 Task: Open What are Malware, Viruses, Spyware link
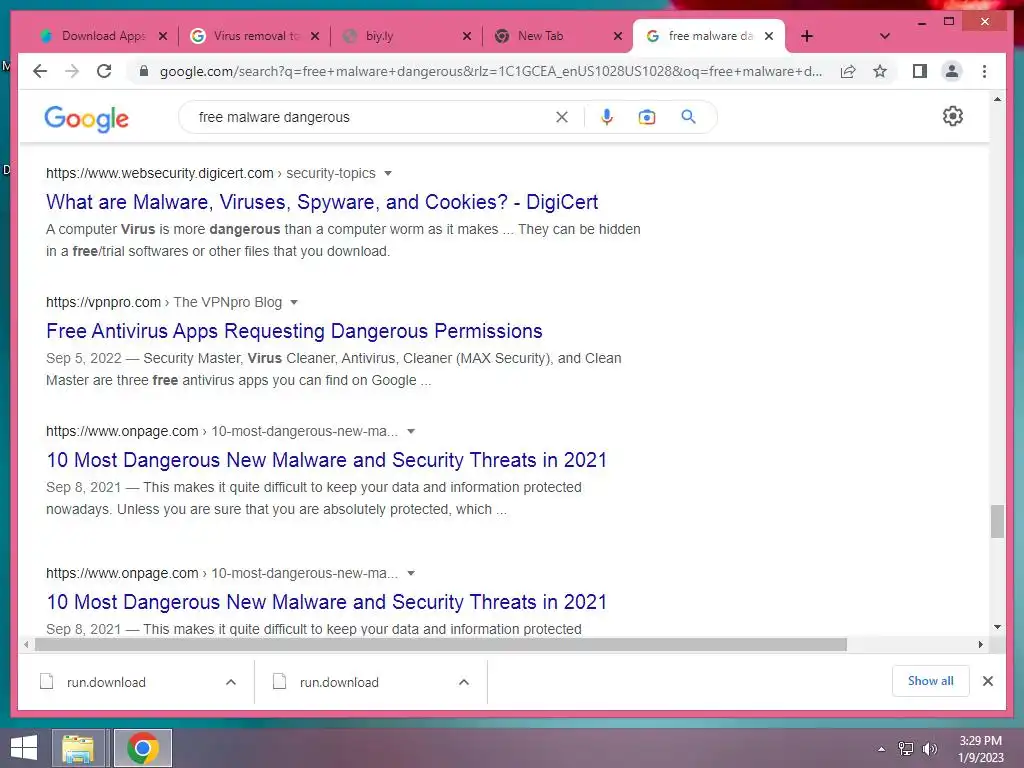[x=322, y=202]
